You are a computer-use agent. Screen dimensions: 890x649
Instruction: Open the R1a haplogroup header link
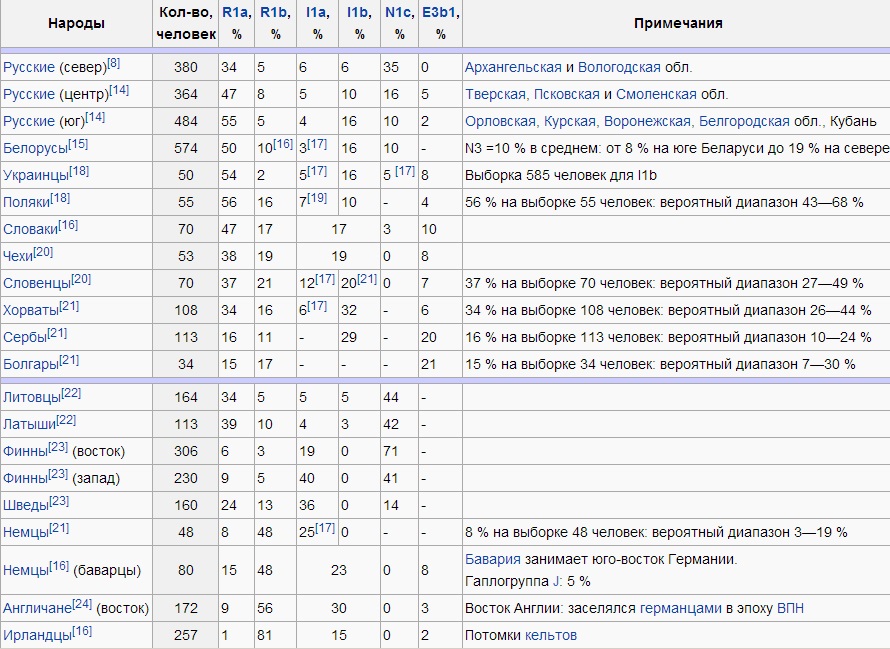(235, 12)
